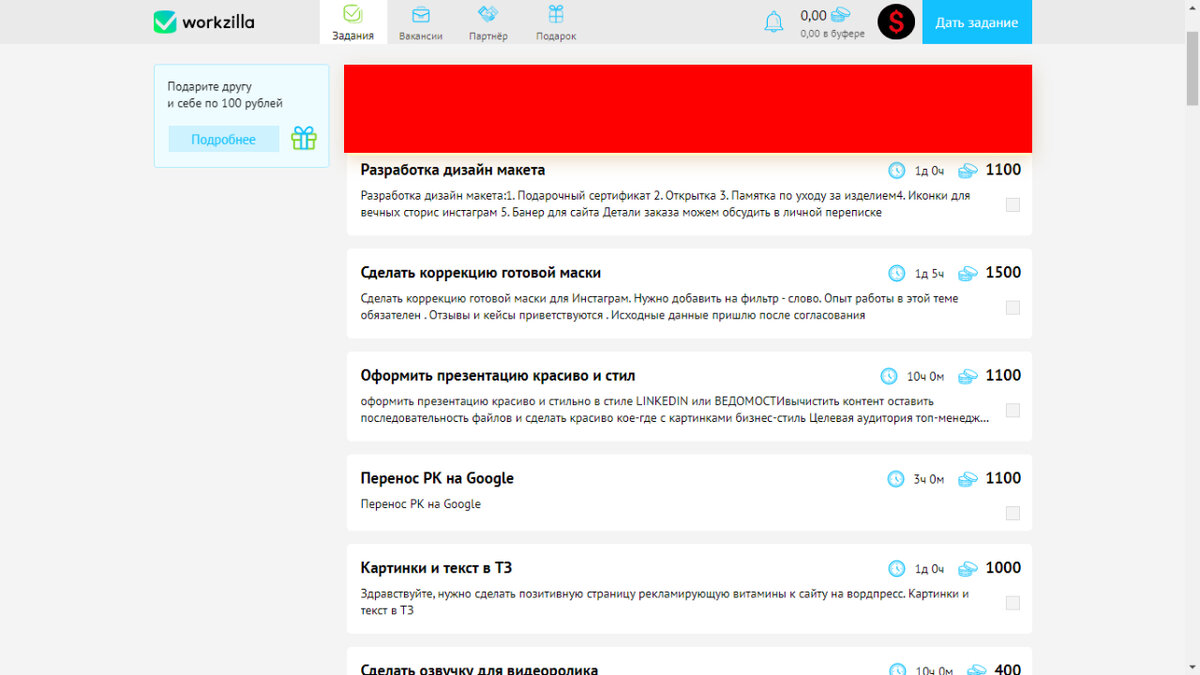Click the 0,00 в буфере text
The width and height of the screenshot is (1200, 675).
[833, 34]
